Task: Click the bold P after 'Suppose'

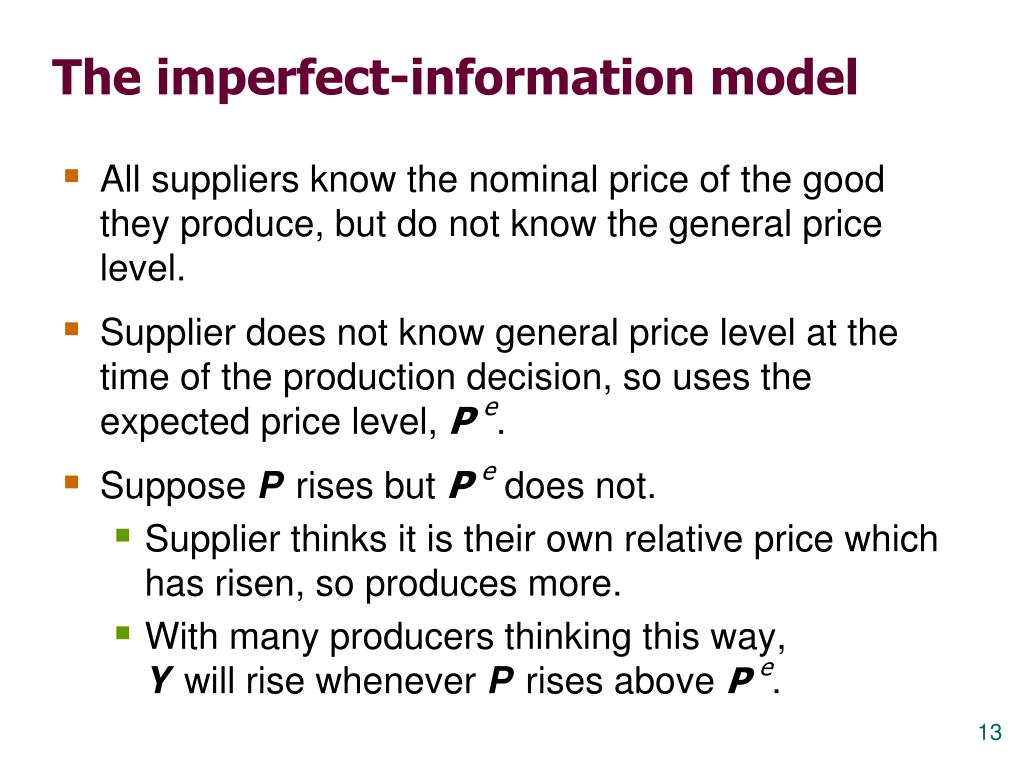Action: click(x=271, y=486)
